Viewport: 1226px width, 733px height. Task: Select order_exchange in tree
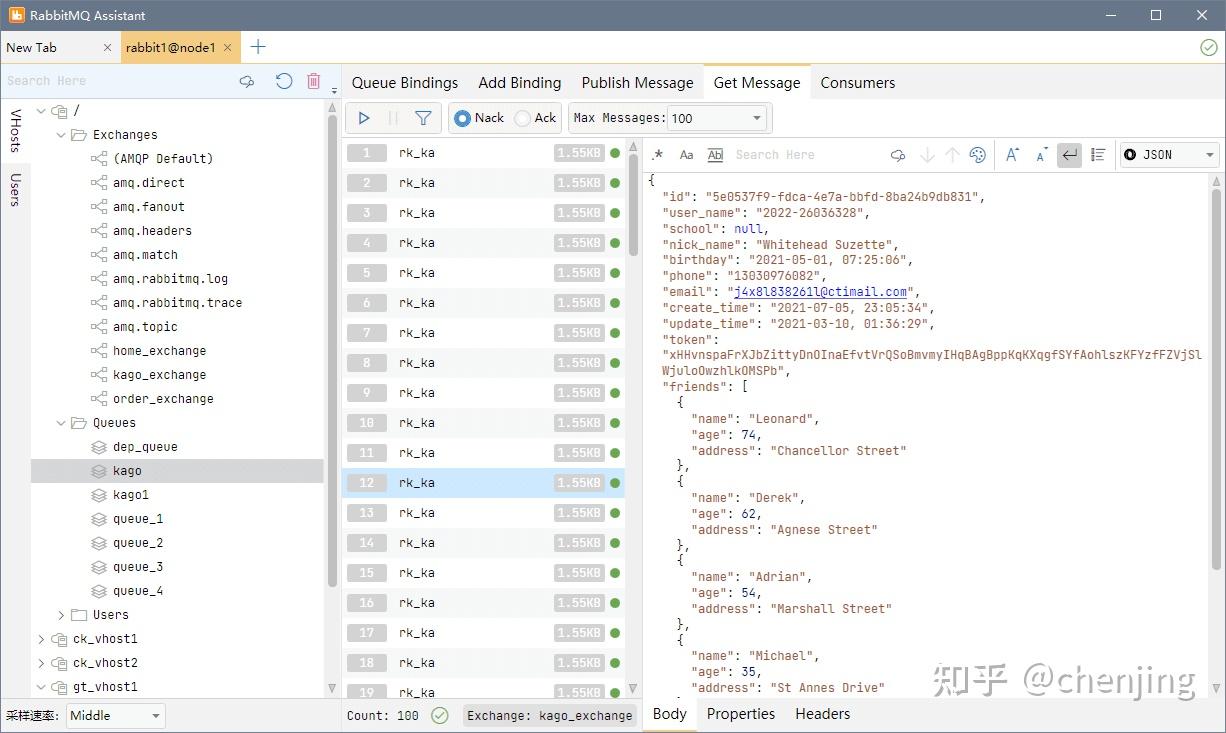click(164, 399)
